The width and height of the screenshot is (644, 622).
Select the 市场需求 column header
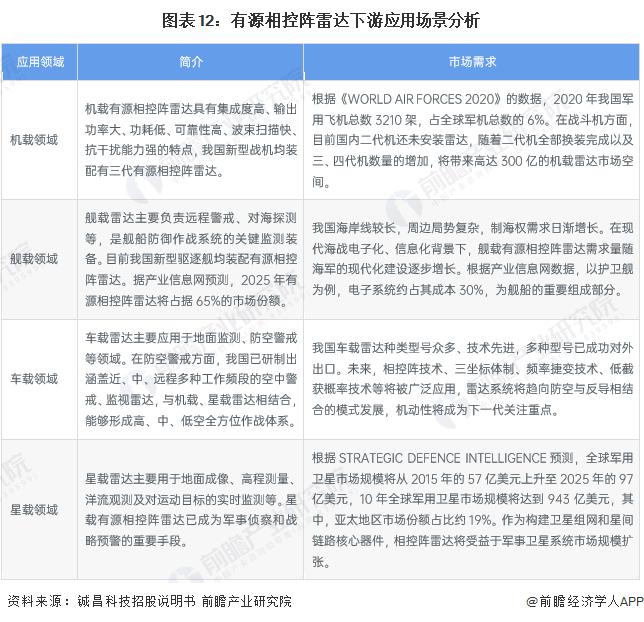(472, 62)
